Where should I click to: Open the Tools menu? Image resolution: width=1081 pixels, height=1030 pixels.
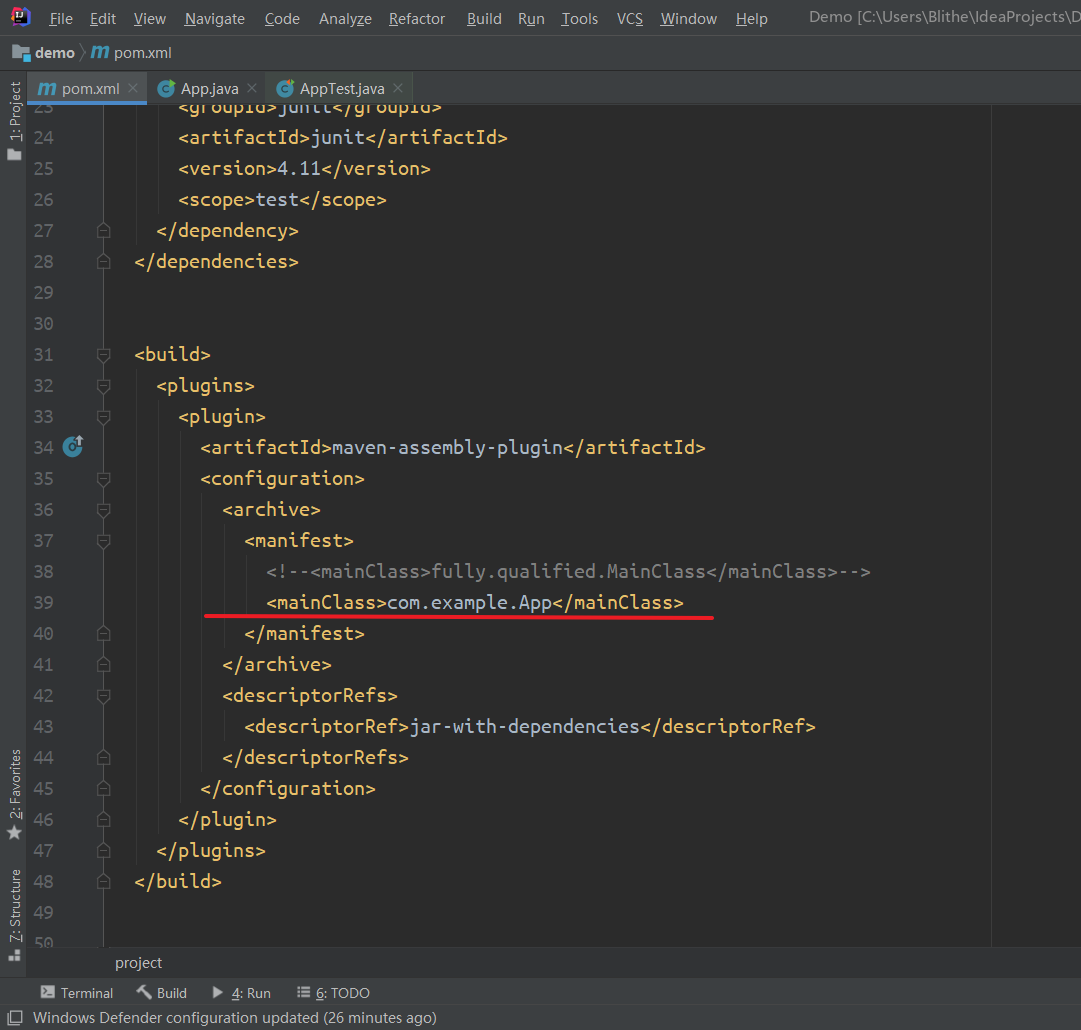[579, 19]
